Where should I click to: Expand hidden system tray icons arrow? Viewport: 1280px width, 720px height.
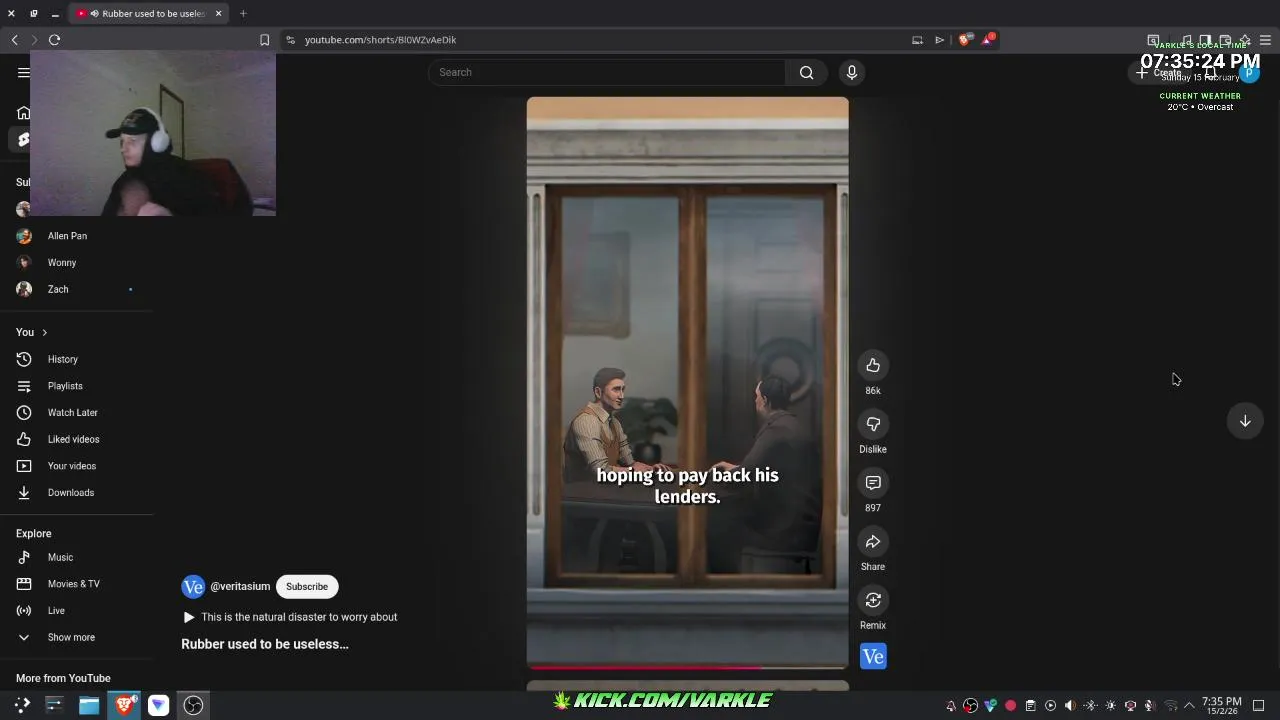coord(1189,706)
